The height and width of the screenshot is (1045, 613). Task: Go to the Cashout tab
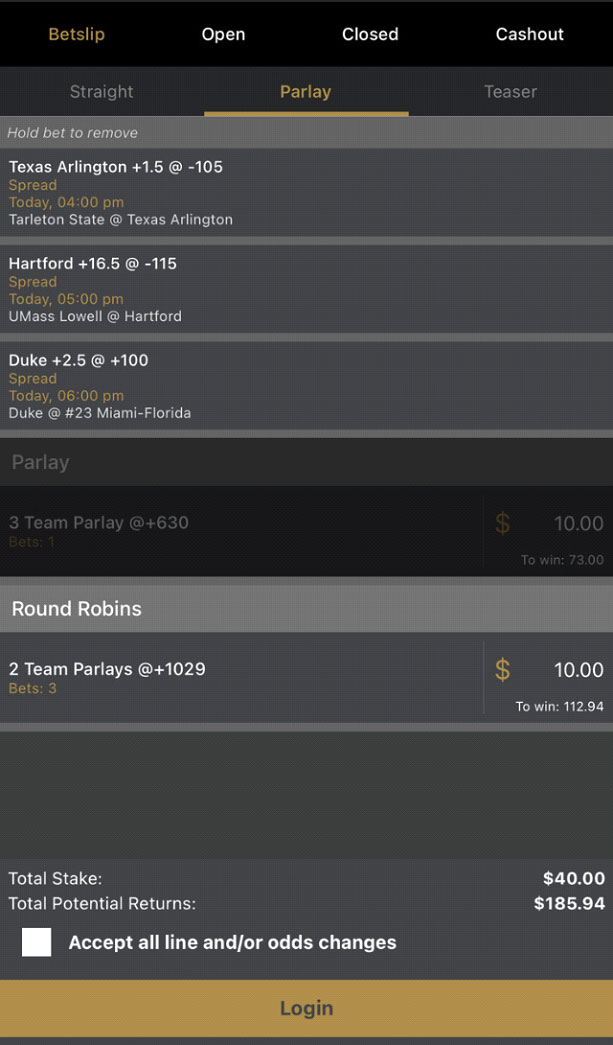pyautogui.click(x=530, y=34)
